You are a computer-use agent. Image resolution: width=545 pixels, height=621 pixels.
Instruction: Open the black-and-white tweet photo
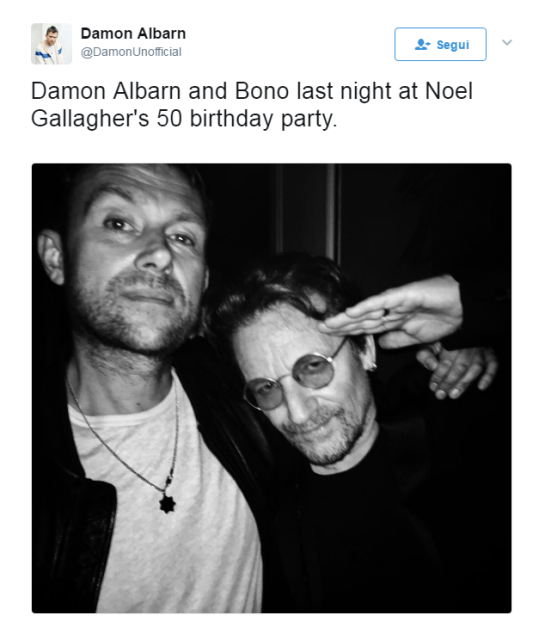click(x=272, y=388)
